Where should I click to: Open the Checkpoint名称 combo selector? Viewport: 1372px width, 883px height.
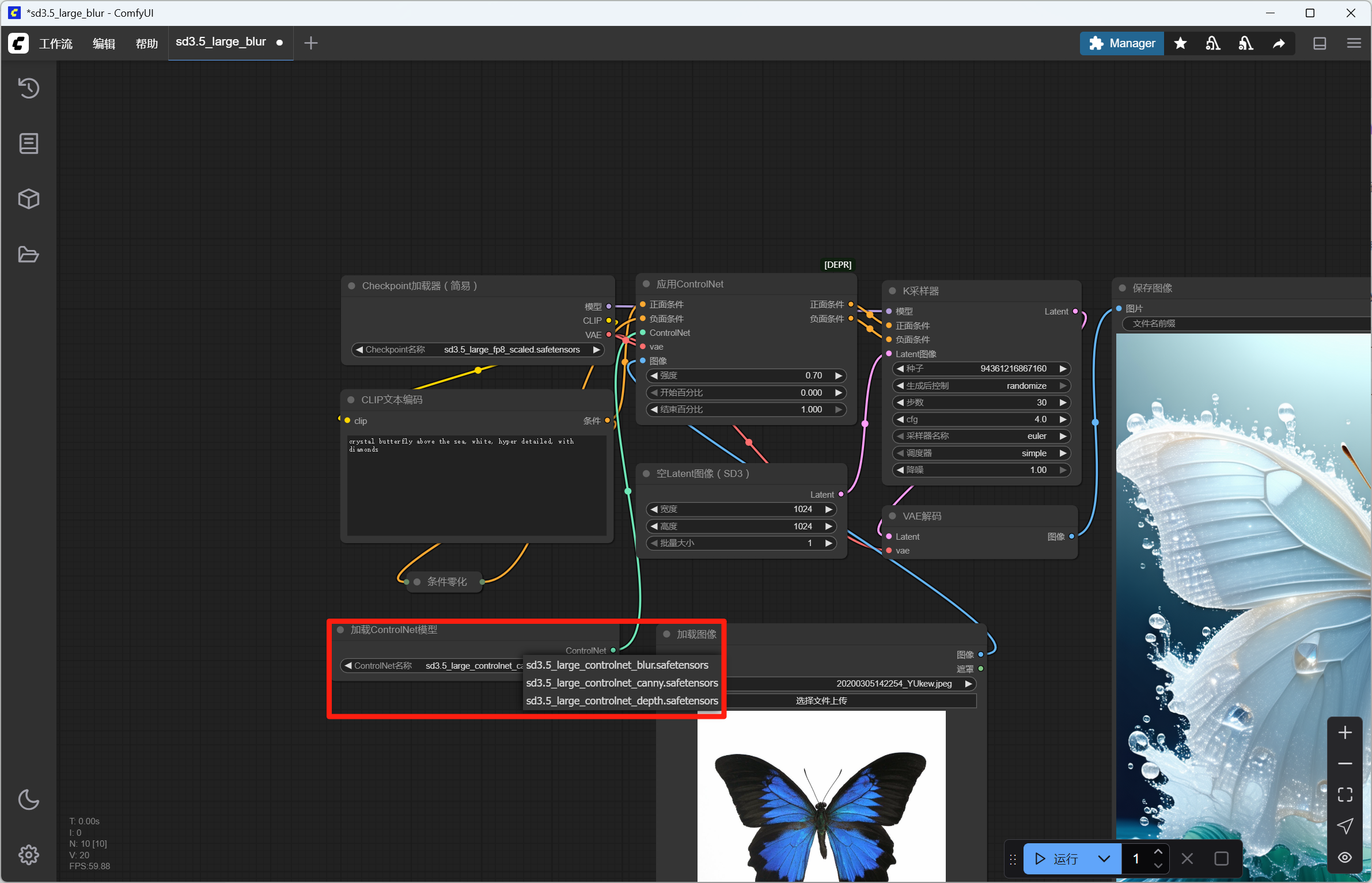click(x=478, y=350)
